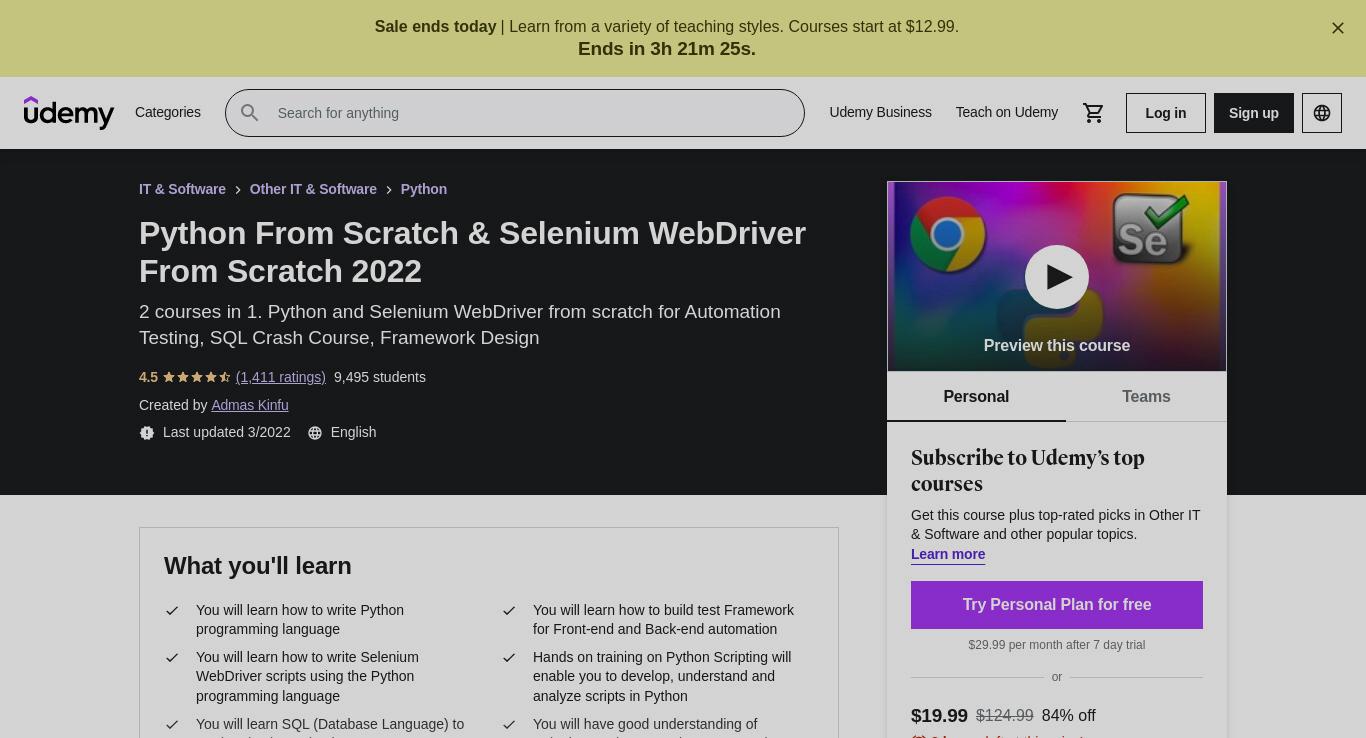Click 'learn how to write Python' item
The image size is (1366, 738).
(300, 619)
